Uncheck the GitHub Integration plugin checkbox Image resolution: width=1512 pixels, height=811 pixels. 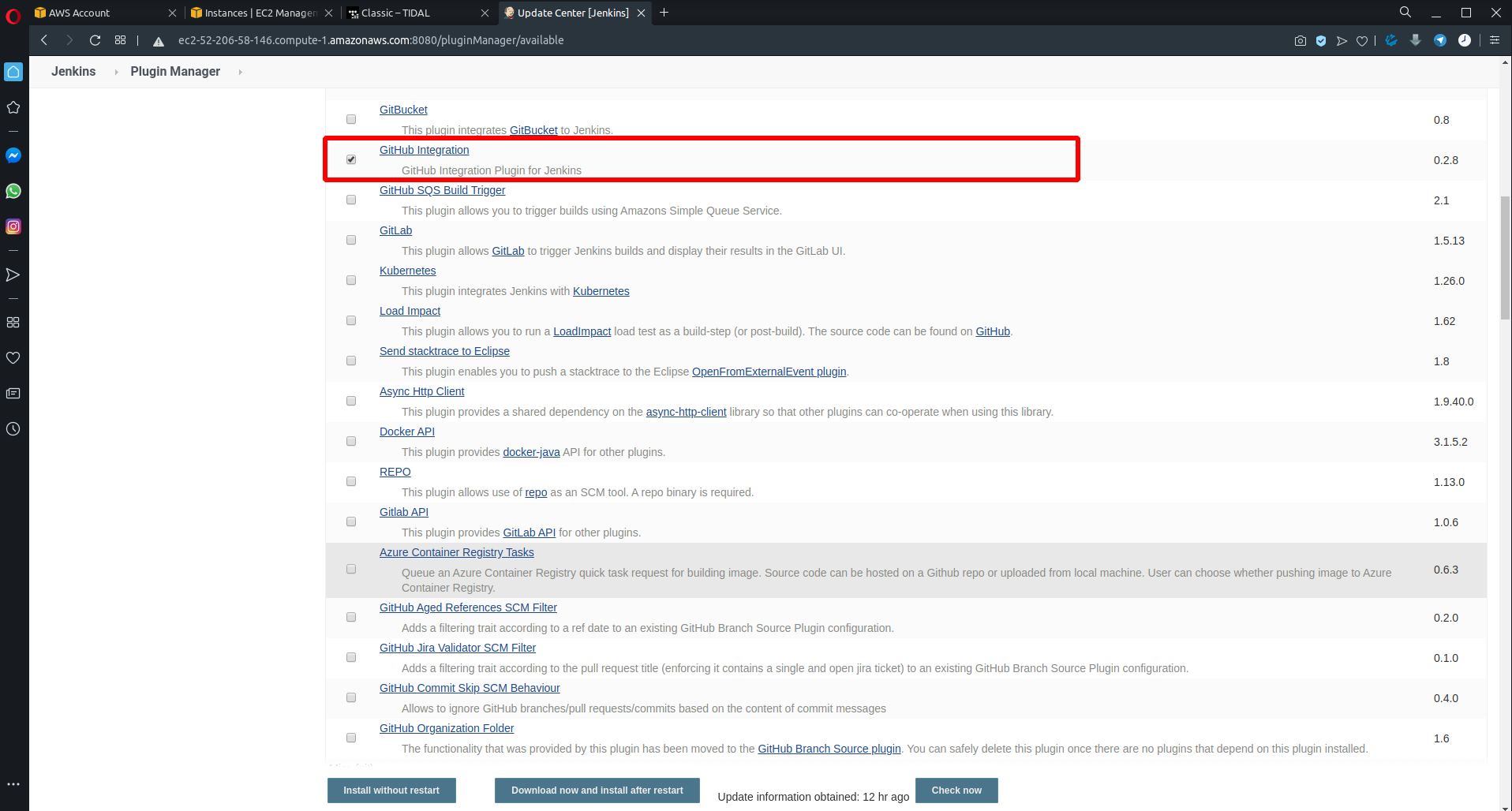coord(351,160)
